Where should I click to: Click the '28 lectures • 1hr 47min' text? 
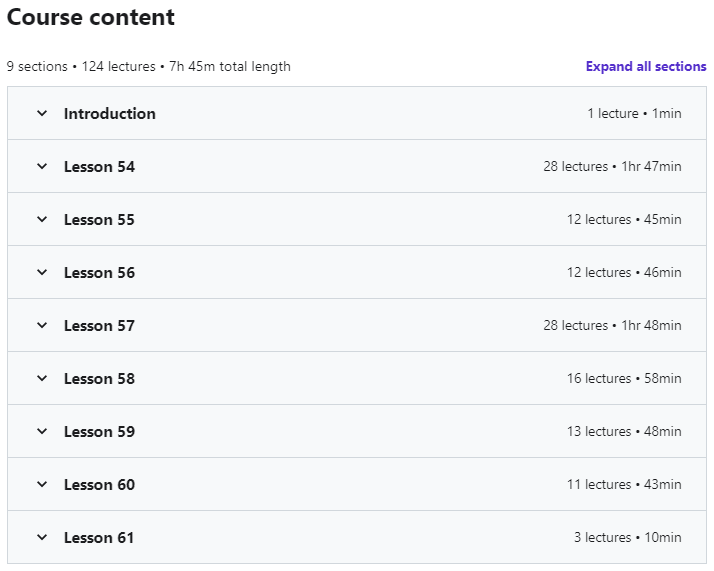612,167
